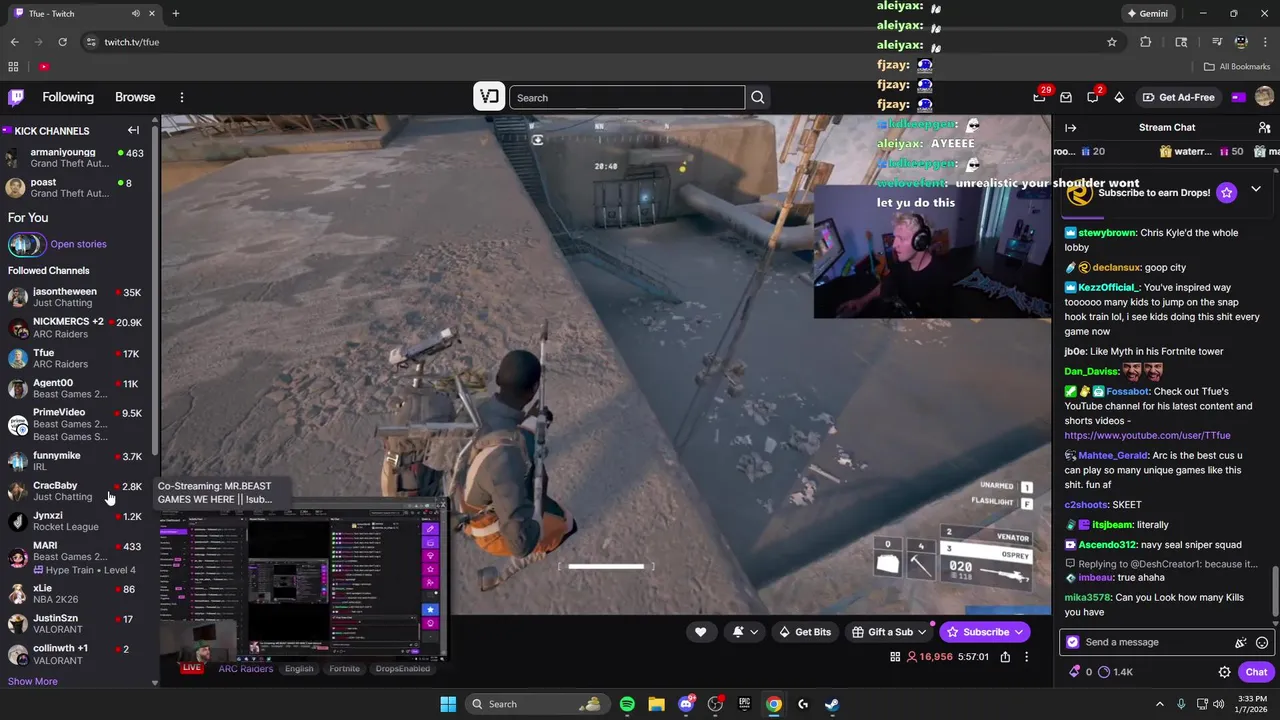
Task: Click the search magnifier button
Action: pos(758,97)
